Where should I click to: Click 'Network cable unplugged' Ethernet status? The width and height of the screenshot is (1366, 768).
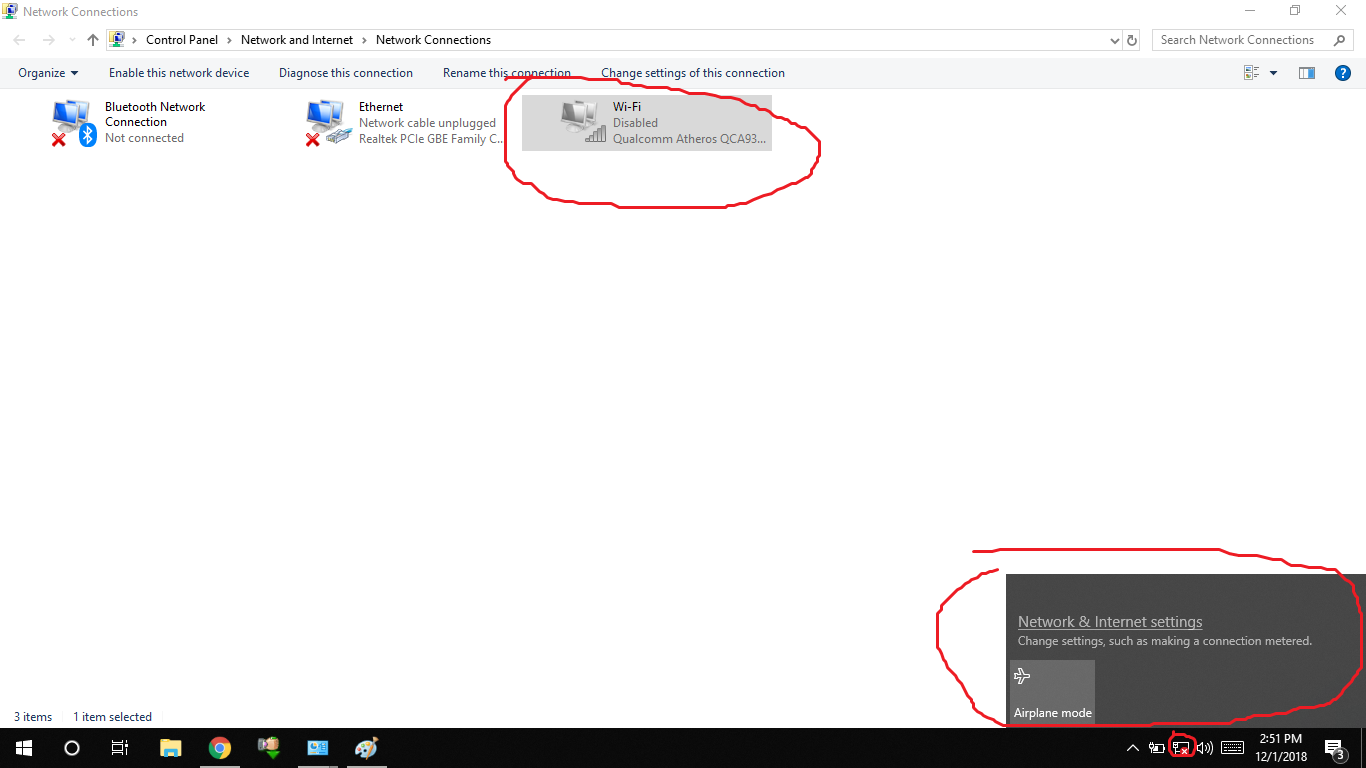click(x=427, y=123)
